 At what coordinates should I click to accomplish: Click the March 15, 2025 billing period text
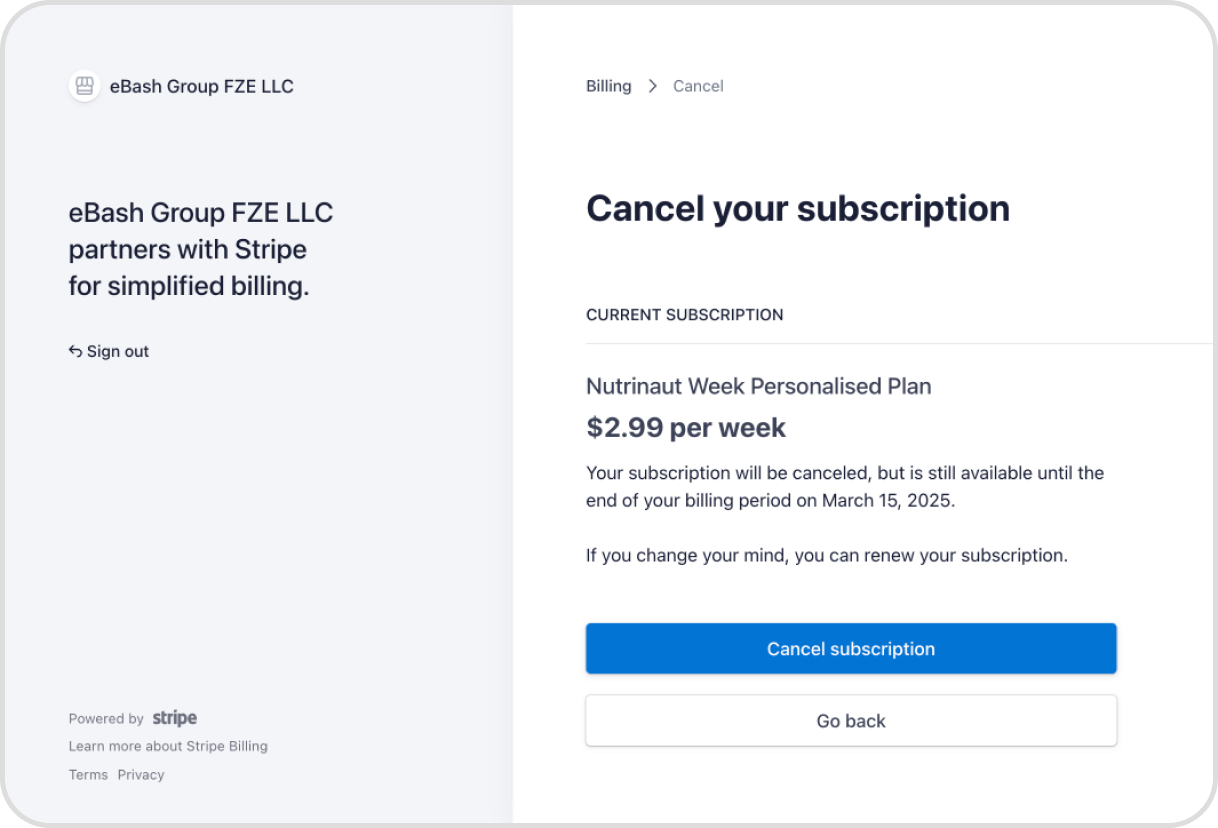[x=887, y=501]
